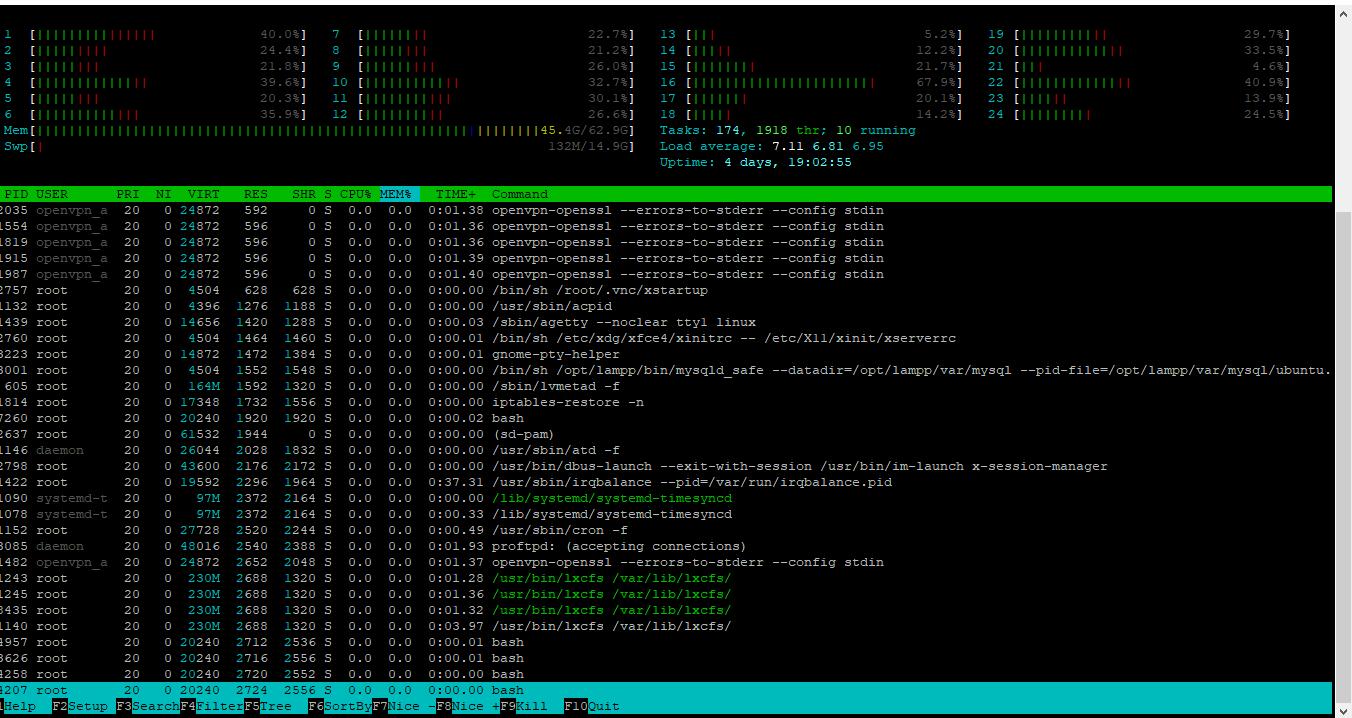The height and width of the screenshot is (718, 1352).
Task: Sort by the PRI column header
Action: coord(128,194)
